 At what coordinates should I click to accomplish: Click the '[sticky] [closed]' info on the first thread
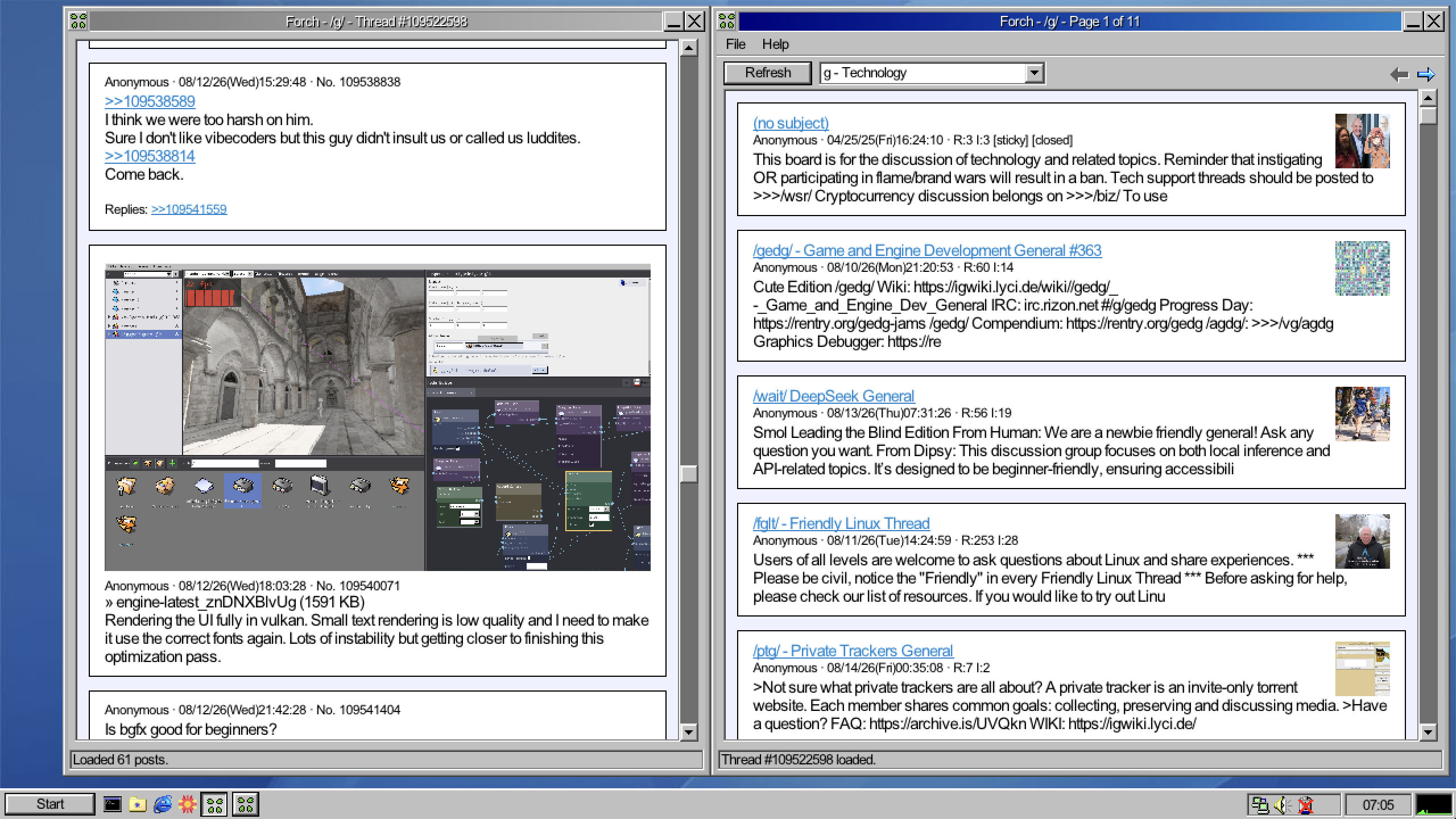click(1033, 140)
